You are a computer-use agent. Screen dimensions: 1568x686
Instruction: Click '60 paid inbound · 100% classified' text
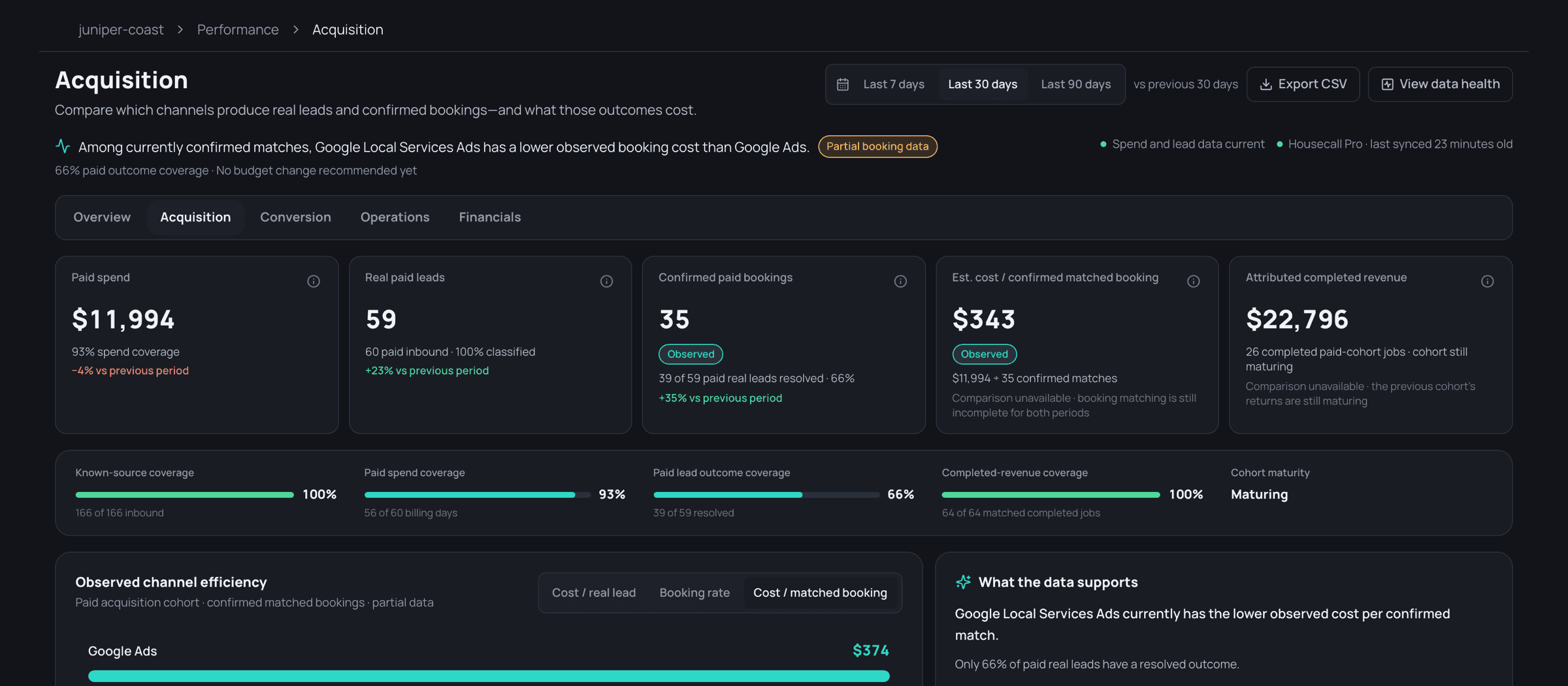click(x=450, y=351)
